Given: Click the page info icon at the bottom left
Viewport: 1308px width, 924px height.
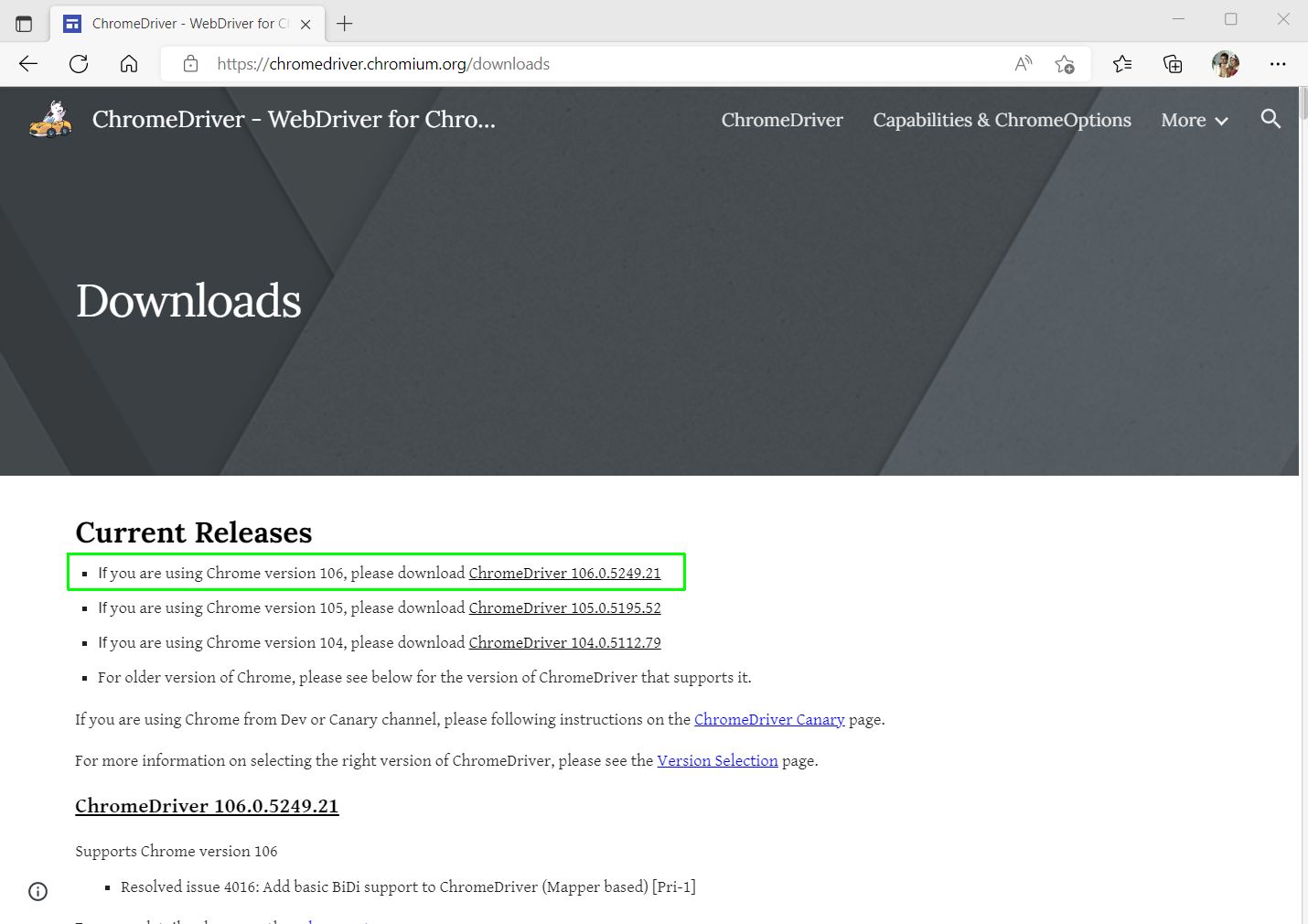Looking at the screenshot, I should point(38,891).
